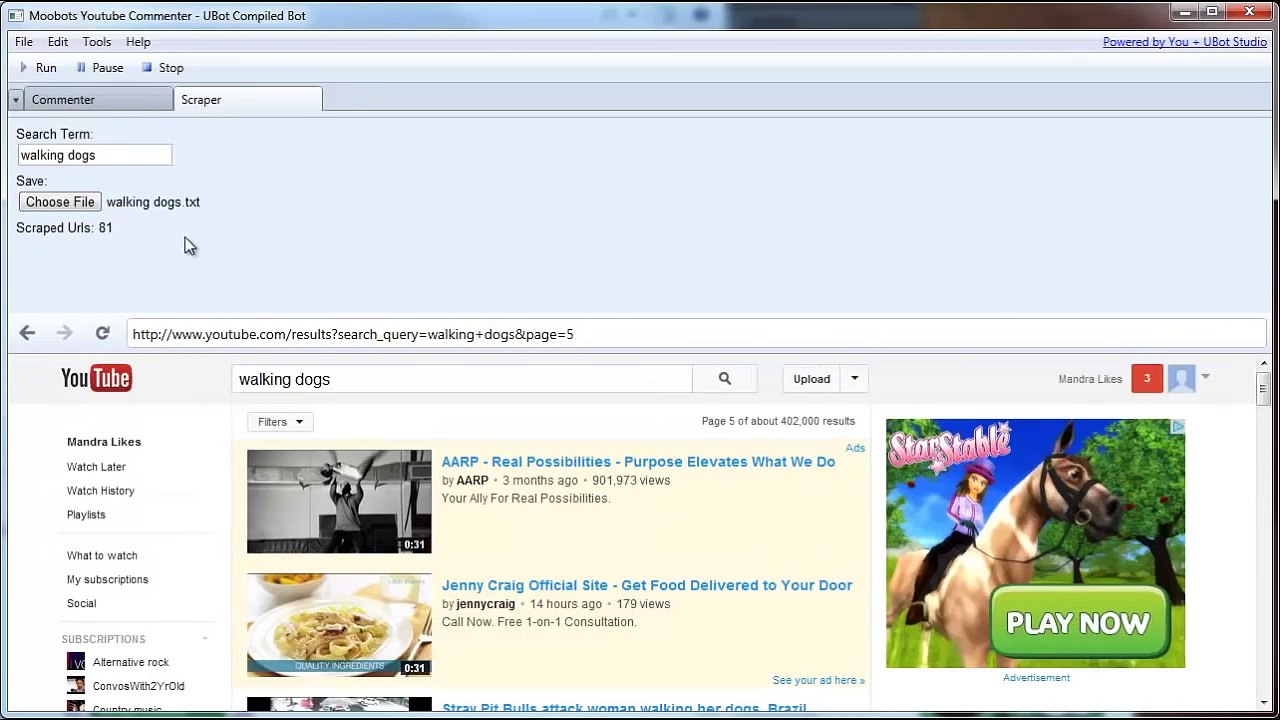Open Watch History in sidebar
This screenshot has height=720, width=1280.
(x=100, y=491)
